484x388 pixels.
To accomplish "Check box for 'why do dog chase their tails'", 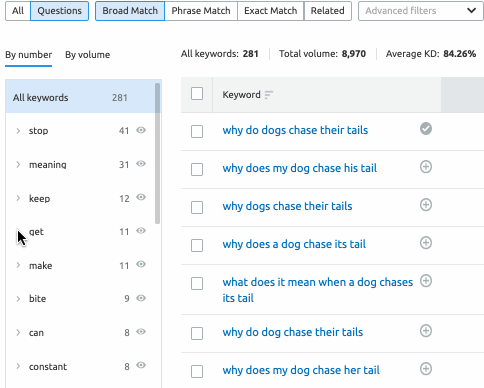I will point(197,333).
